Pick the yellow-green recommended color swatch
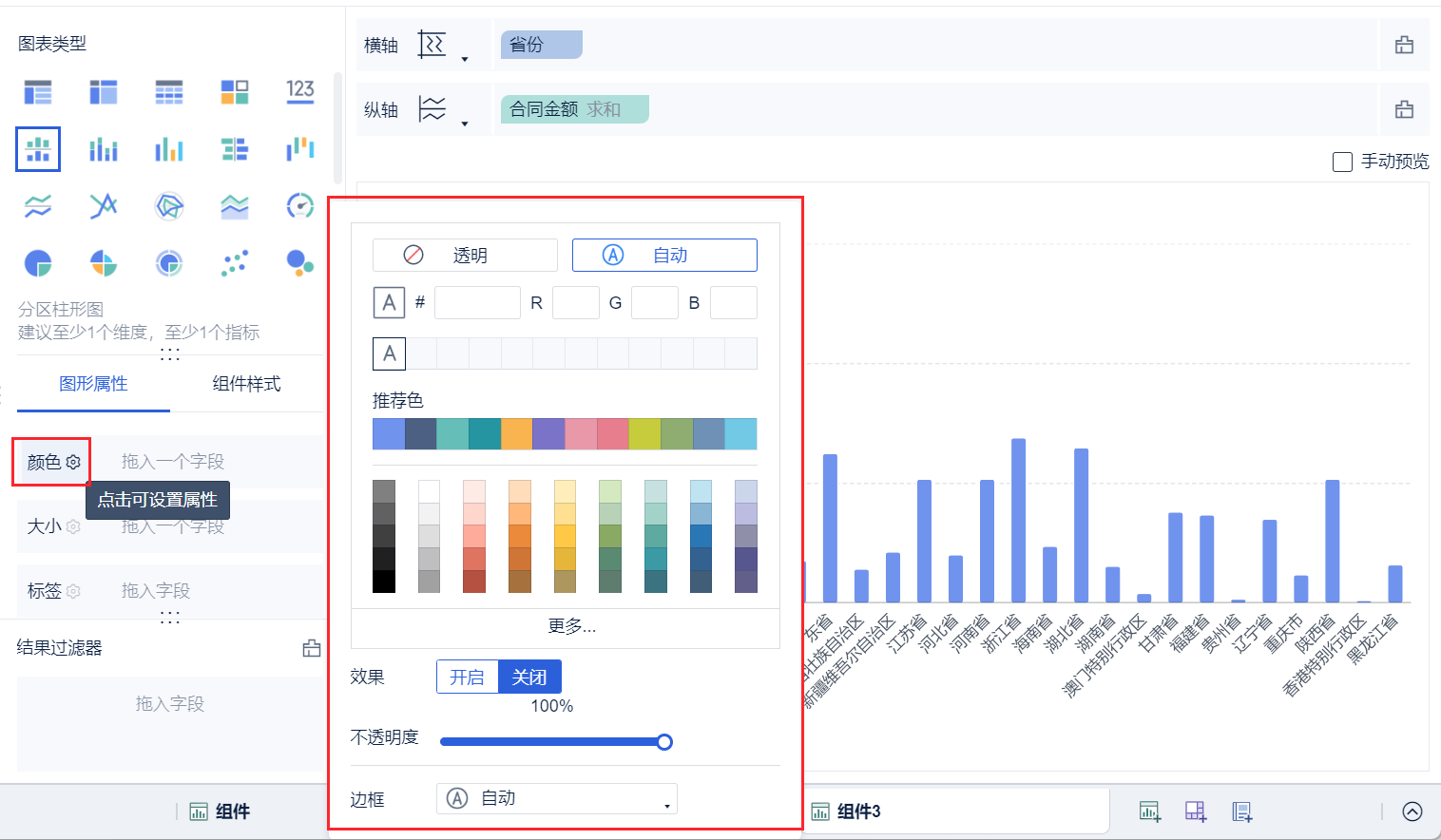The height and width of the screenshot is (840, 1441). click(644, 433)
